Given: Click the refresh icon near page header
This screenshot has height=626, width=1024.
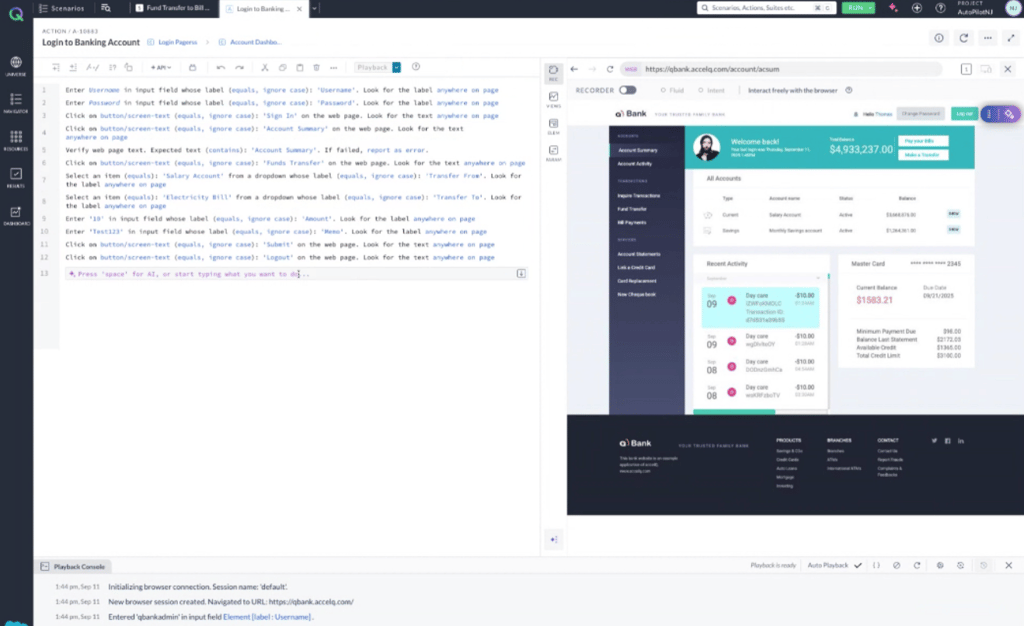Looking at the screenshot, I should coord(964,38).
